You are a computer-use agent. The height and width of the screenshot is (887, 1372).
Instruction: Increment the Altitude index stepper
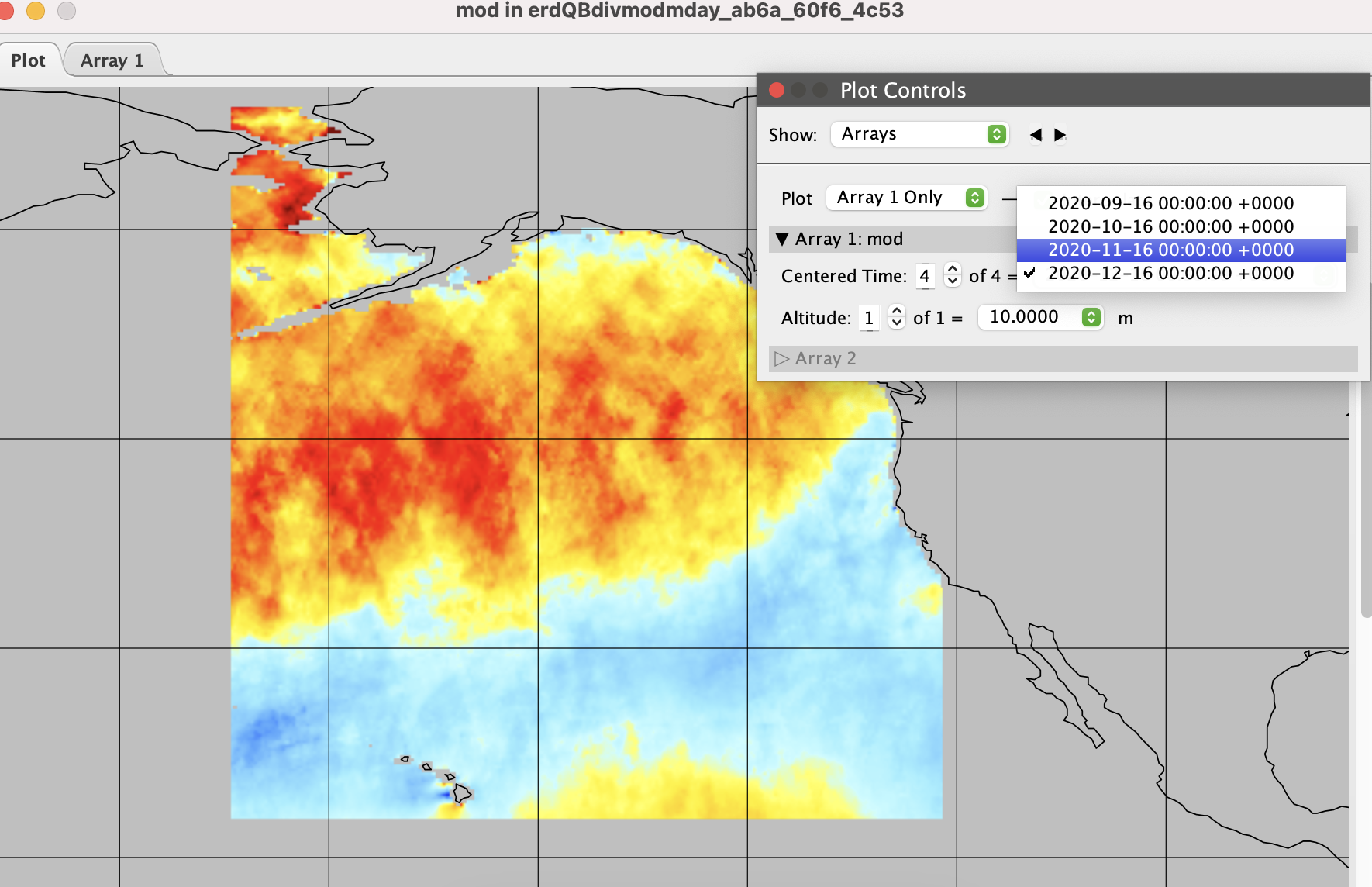[897, 310]
